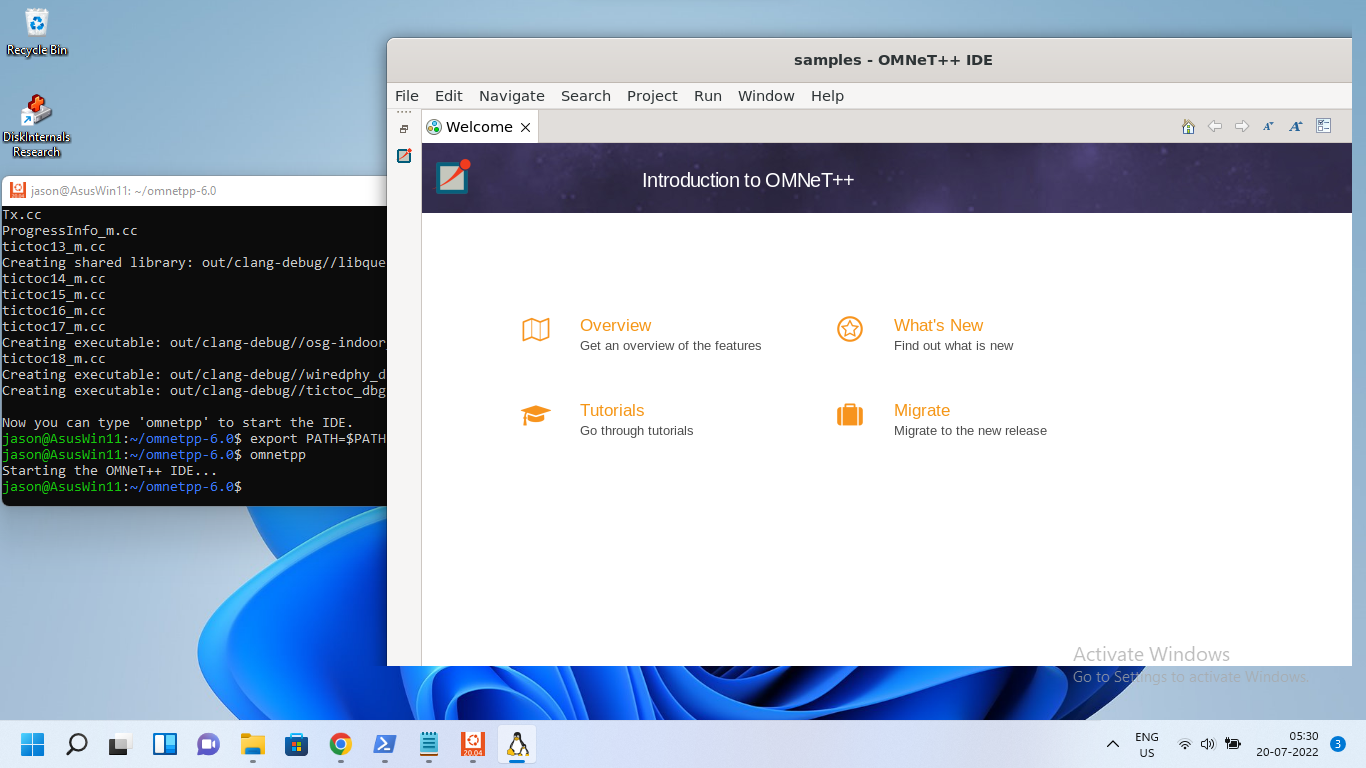Click 'tictoc18_m.cc' line in terminal
Viewport: 1366px width, 768px height.
54,358
